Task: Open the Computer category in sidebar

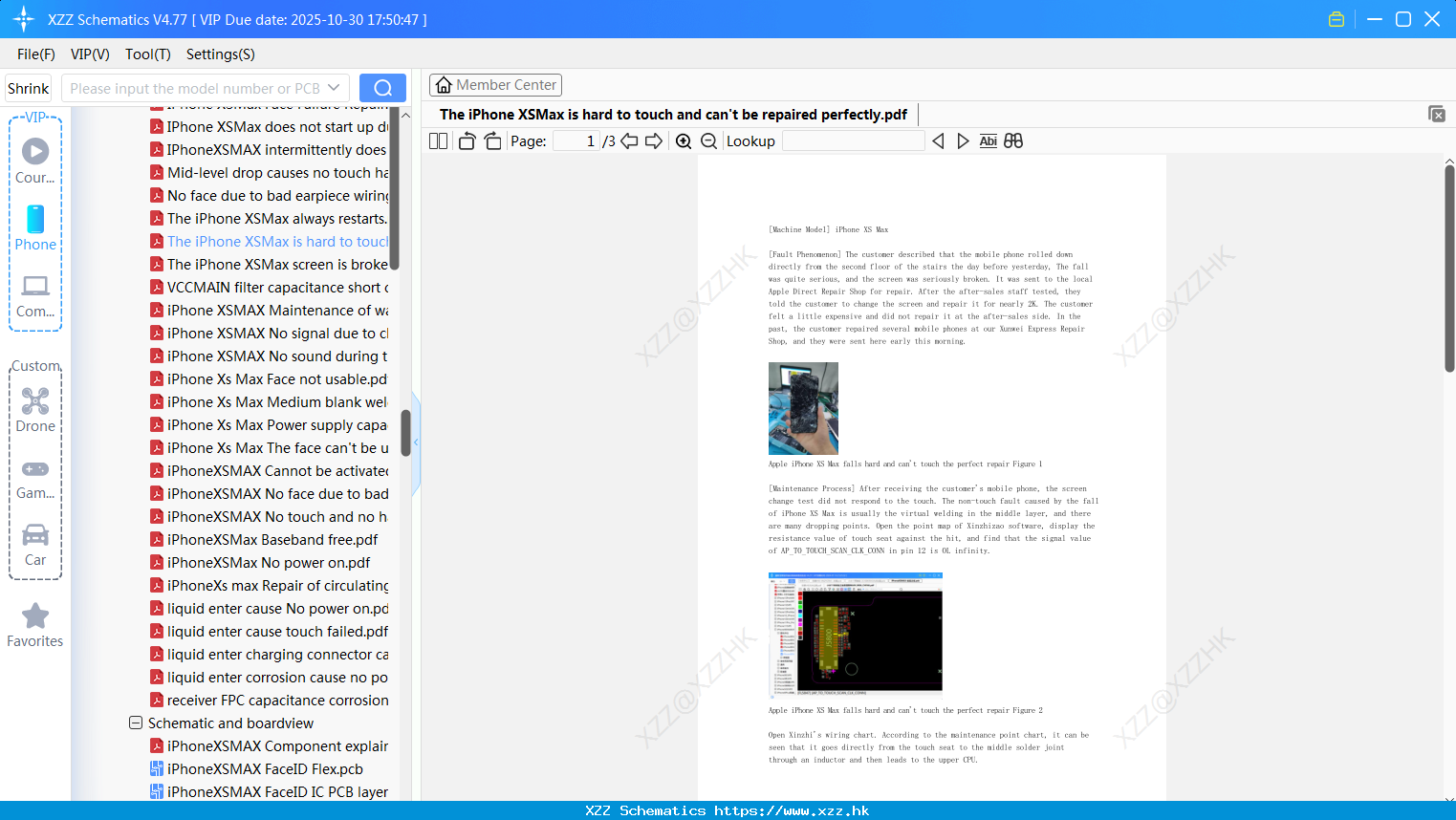Action: tap(35, 296)
